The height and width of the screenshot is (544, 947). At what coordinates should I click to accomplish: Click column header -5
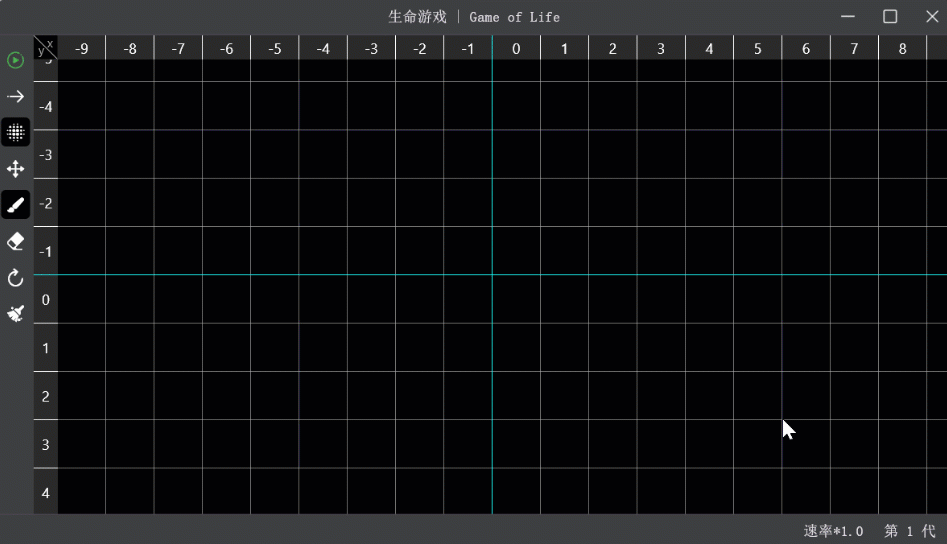(x=275, y=48)
